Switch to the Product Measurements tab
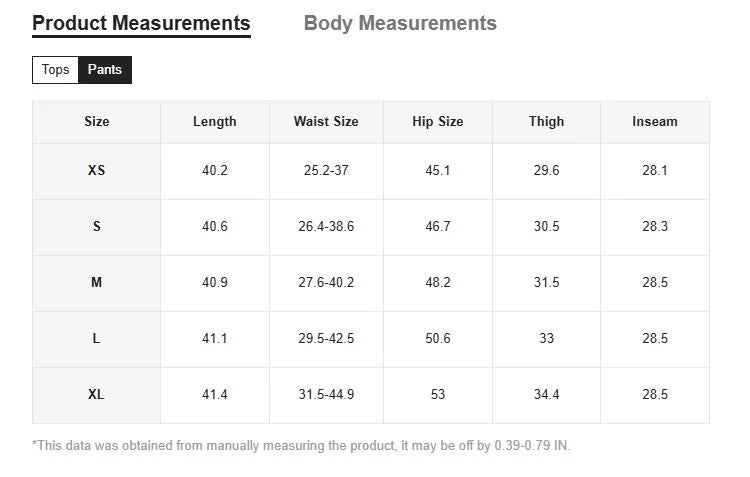 (141, 23)
